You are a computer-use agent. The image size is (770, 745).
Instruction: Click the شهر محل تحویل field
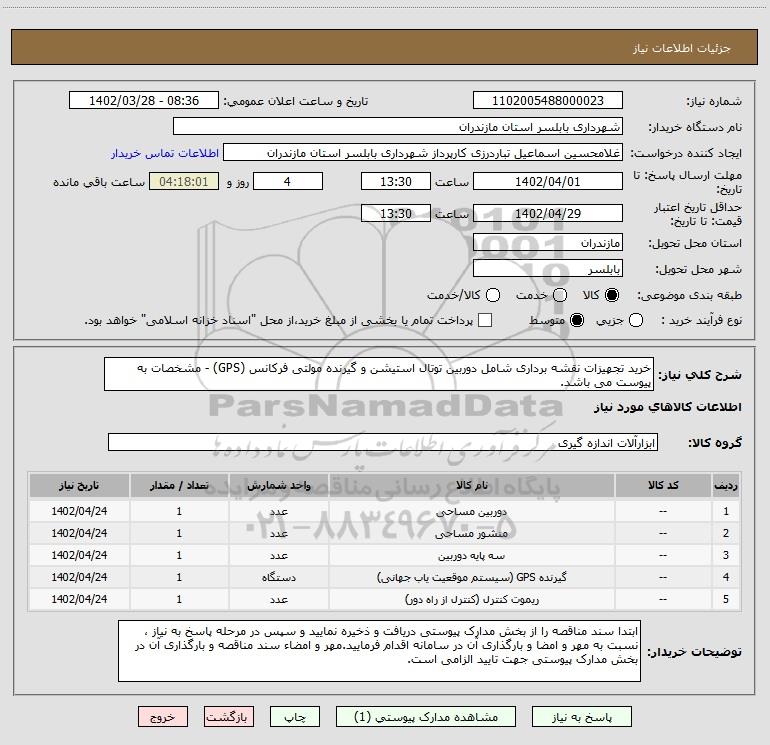point(548,269)
